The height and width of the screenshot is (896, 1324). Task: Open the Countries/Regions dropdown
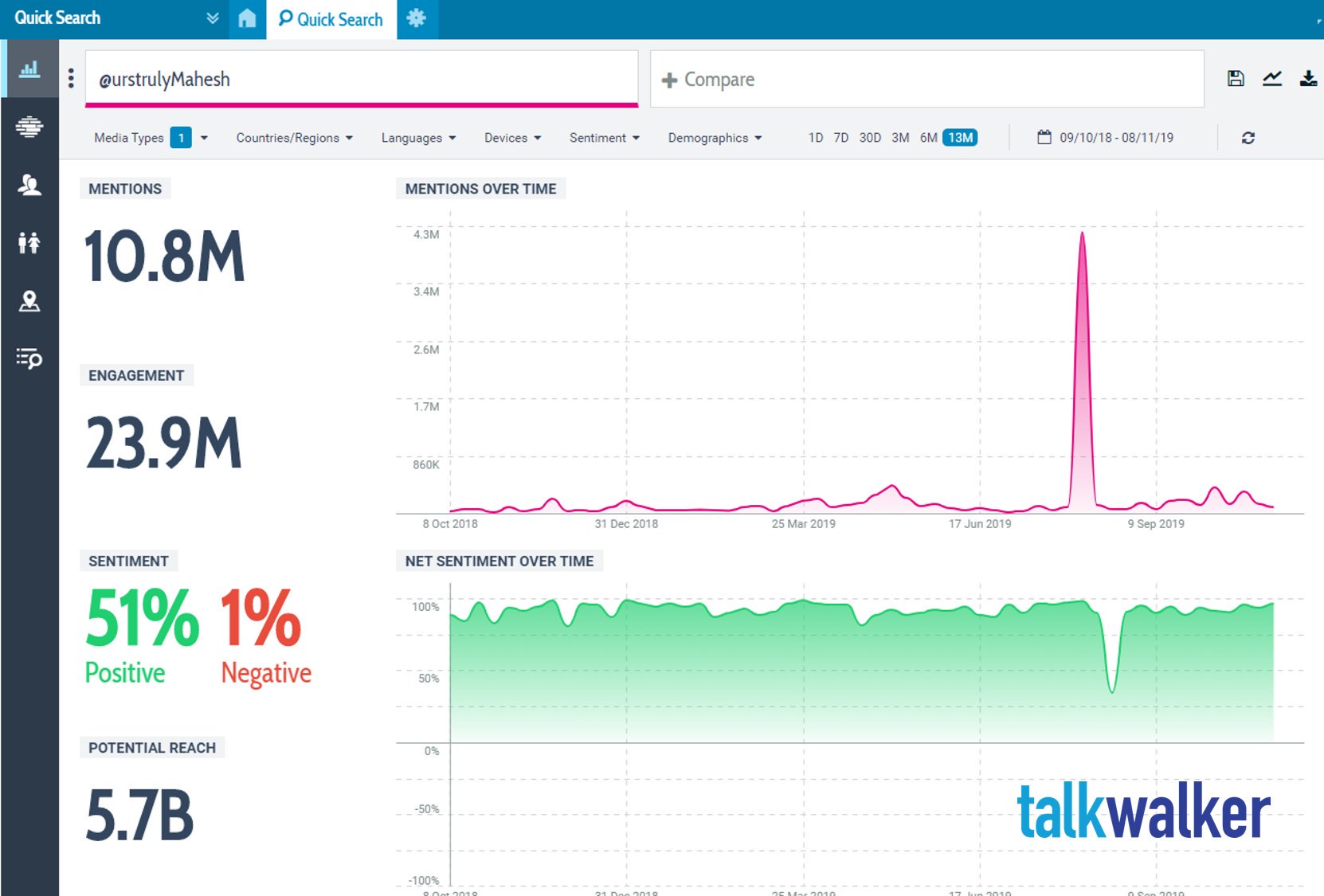click(x=294, y=138)
